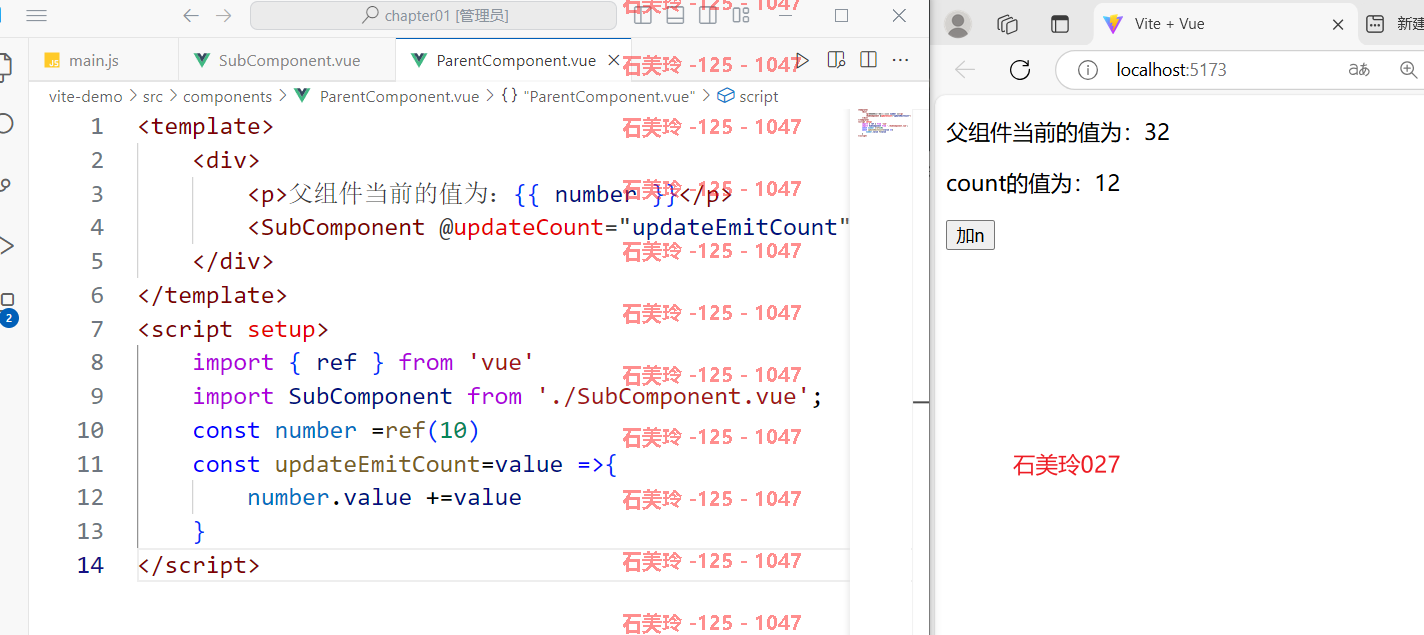The image size is (1424, 635).
Task: Click script symbol breadcrumb
Action: [748, 96]
